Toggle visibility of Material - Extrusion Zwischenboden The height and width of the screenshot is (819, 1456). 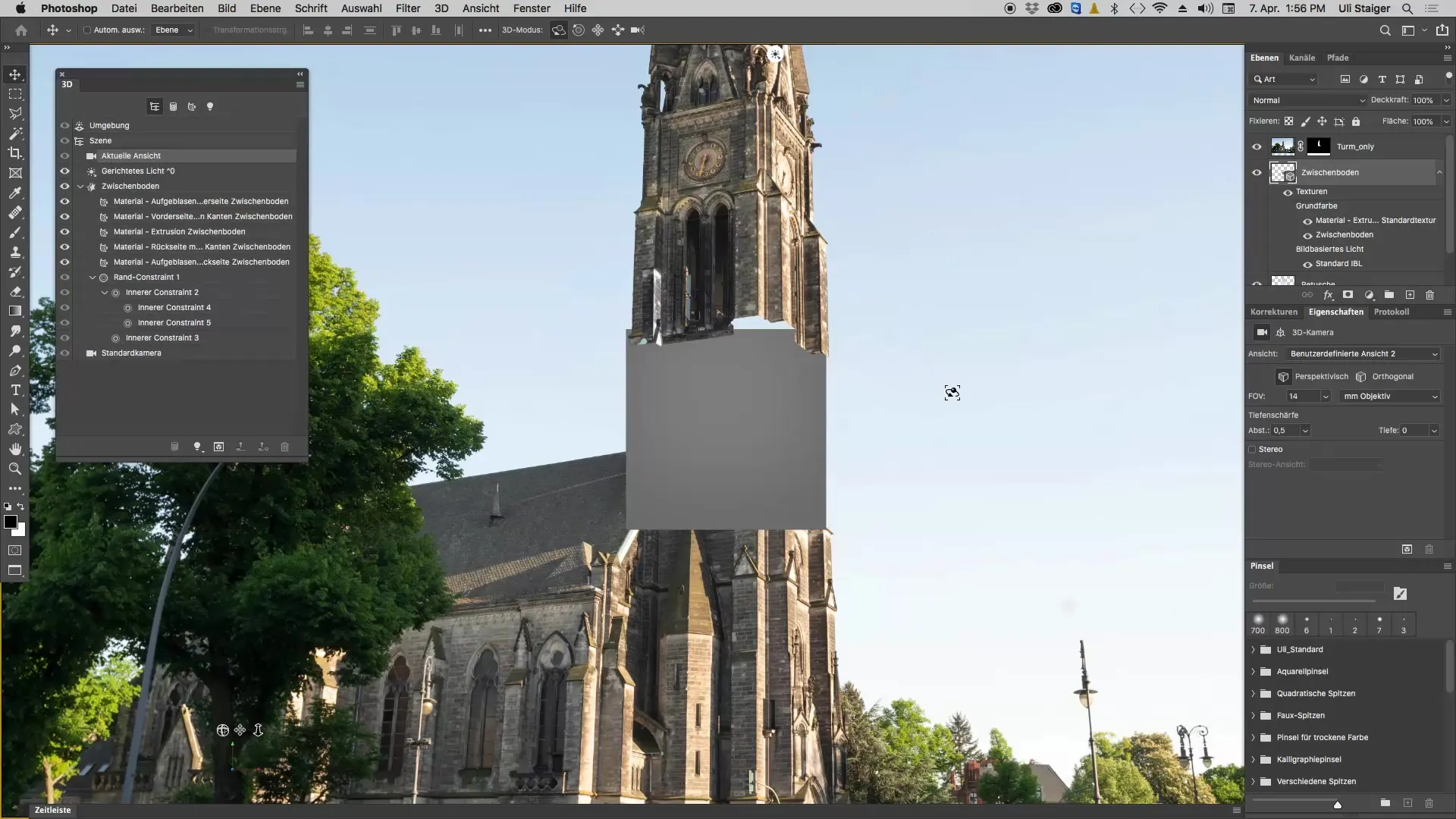65,232
